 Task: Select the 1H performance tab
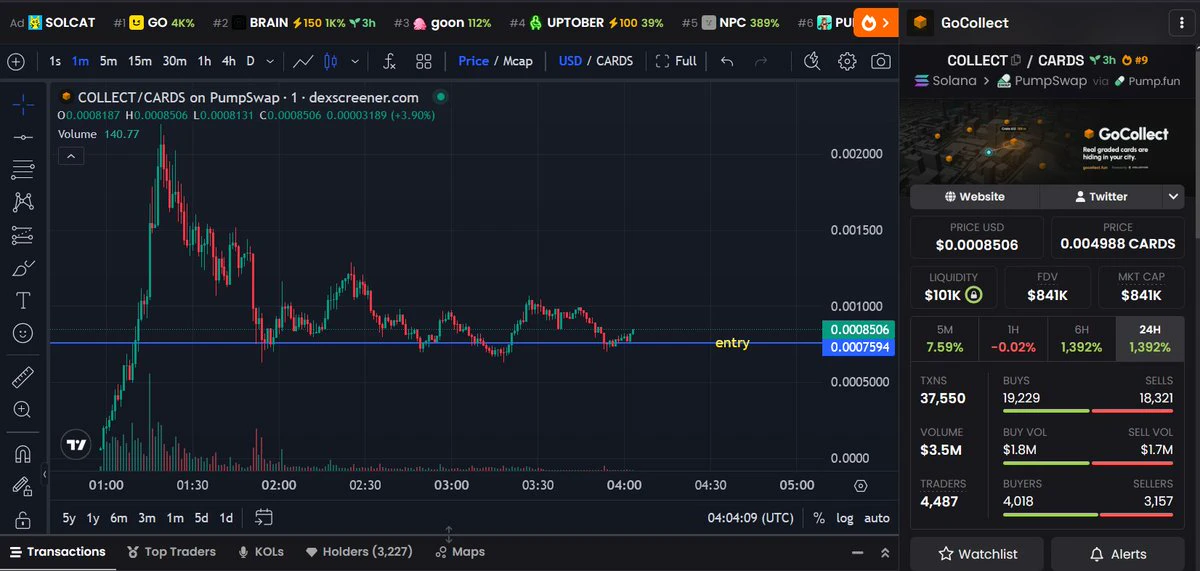pos(1013,339)
